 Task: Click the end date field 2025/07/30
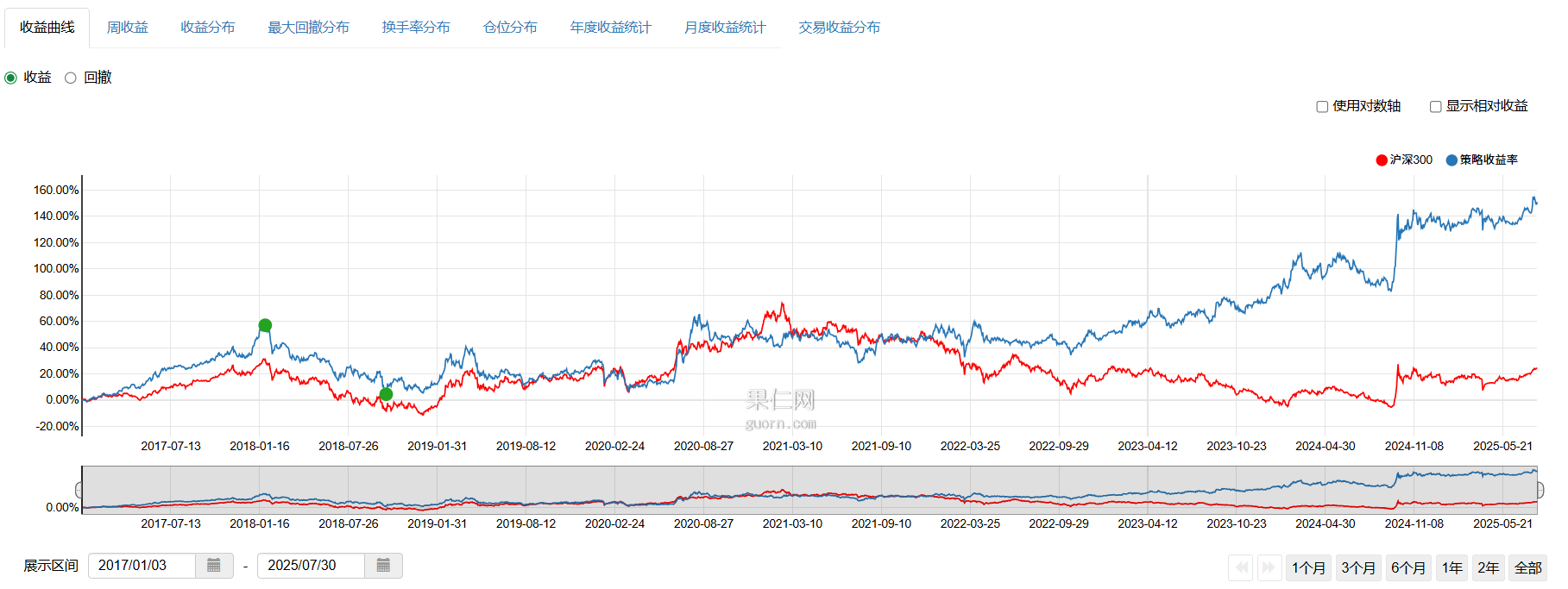pos(312,566)
